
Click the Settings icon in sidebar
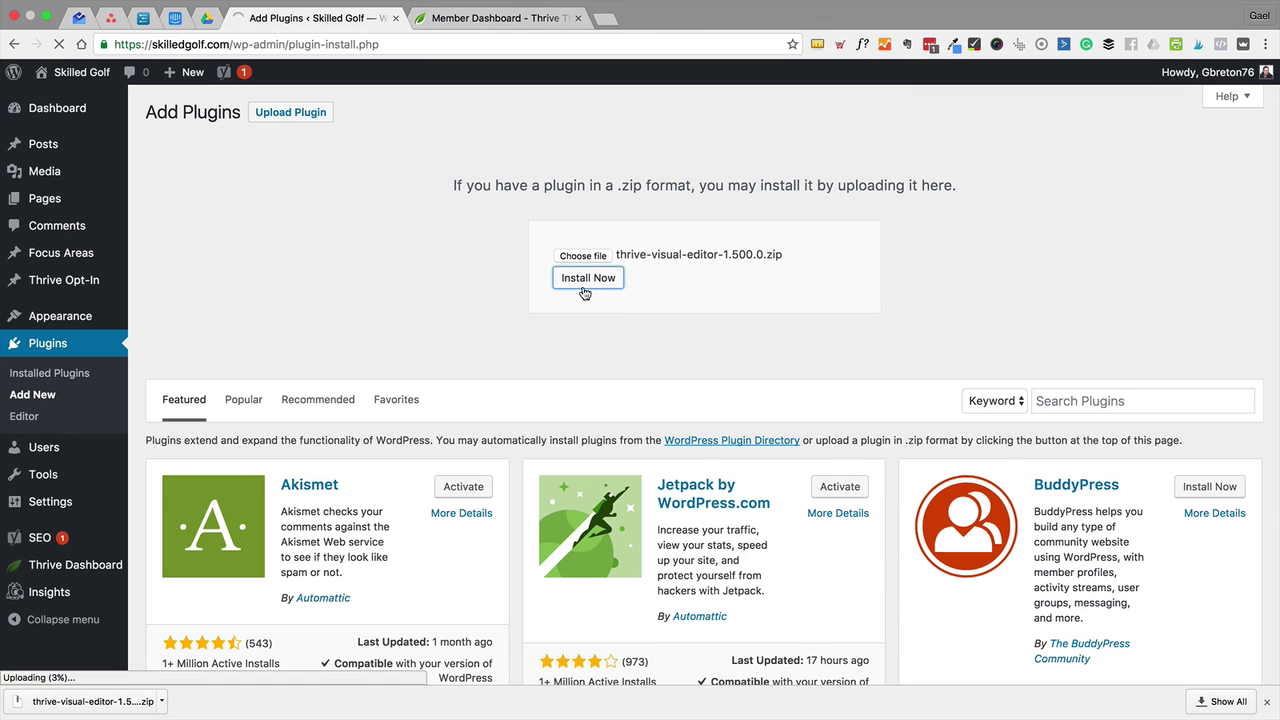click(14, 502)
